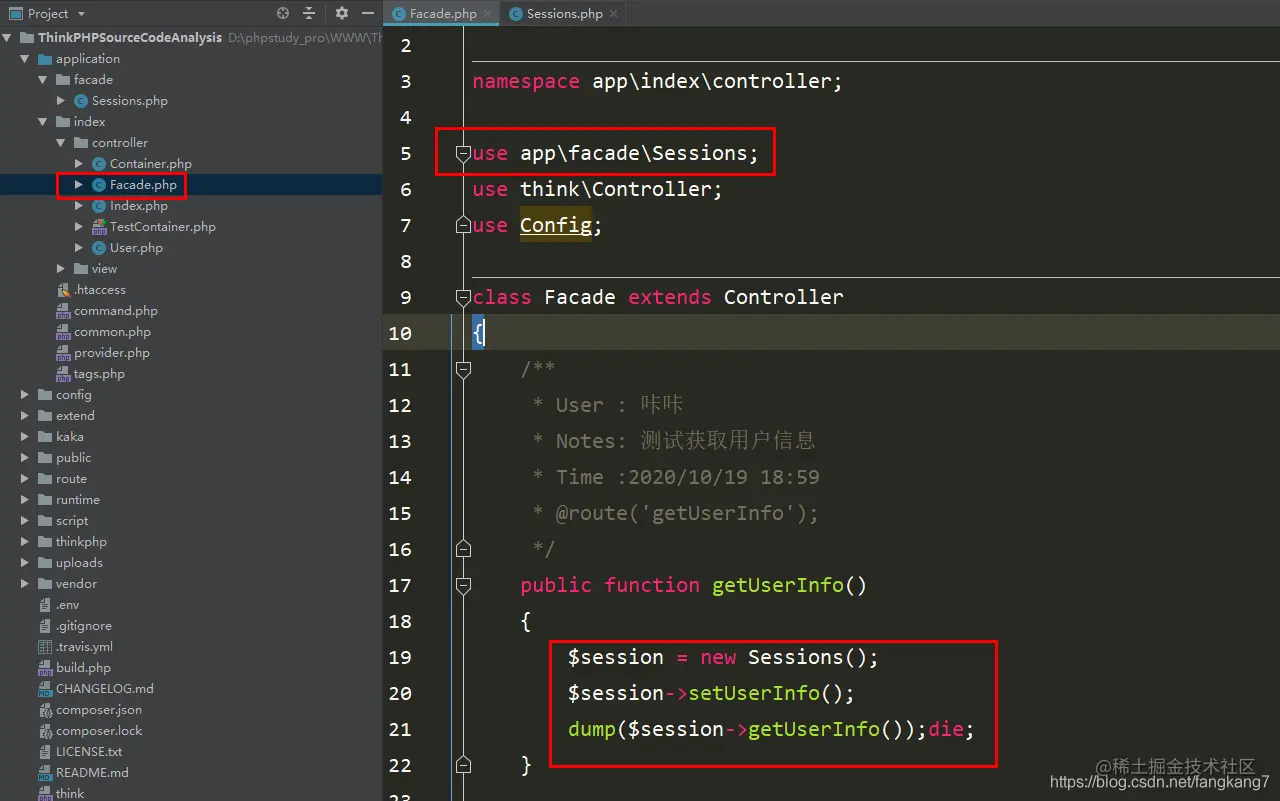Select the route folder
Screen dimensions: 1280x801
(71, 479)
